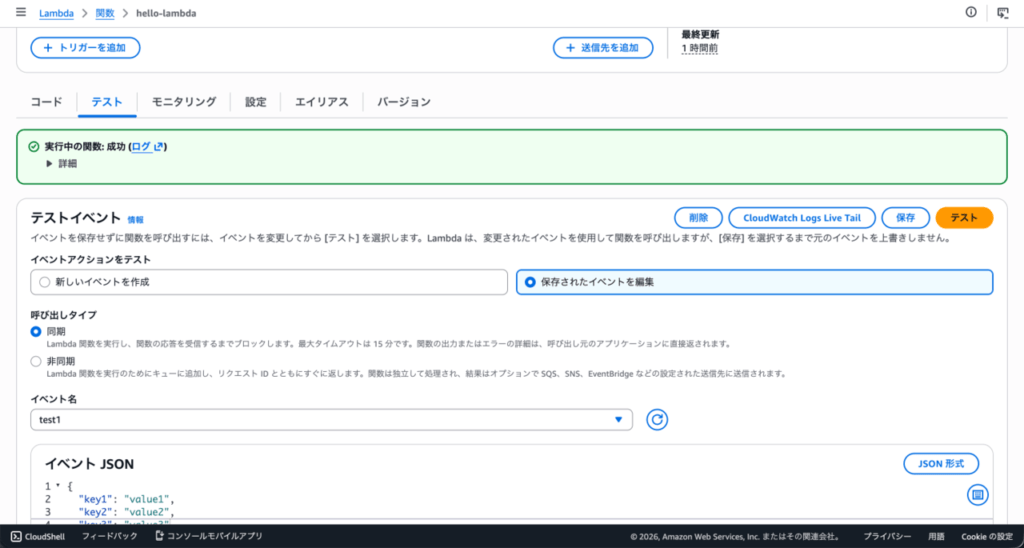The width and height of the screenshot is (1024, 548).
Task: Click the editor icon below the JSON format button
Action: (978, 495)
